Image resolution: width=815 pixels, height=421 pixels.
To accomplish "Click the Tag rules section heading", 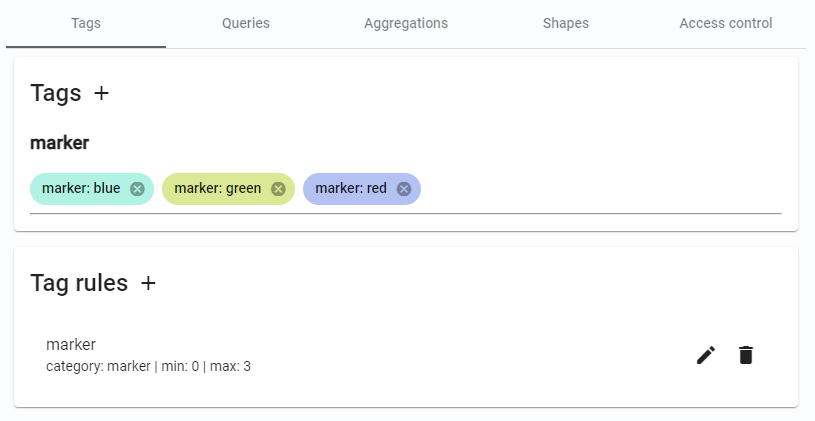I will pos(79,283).
